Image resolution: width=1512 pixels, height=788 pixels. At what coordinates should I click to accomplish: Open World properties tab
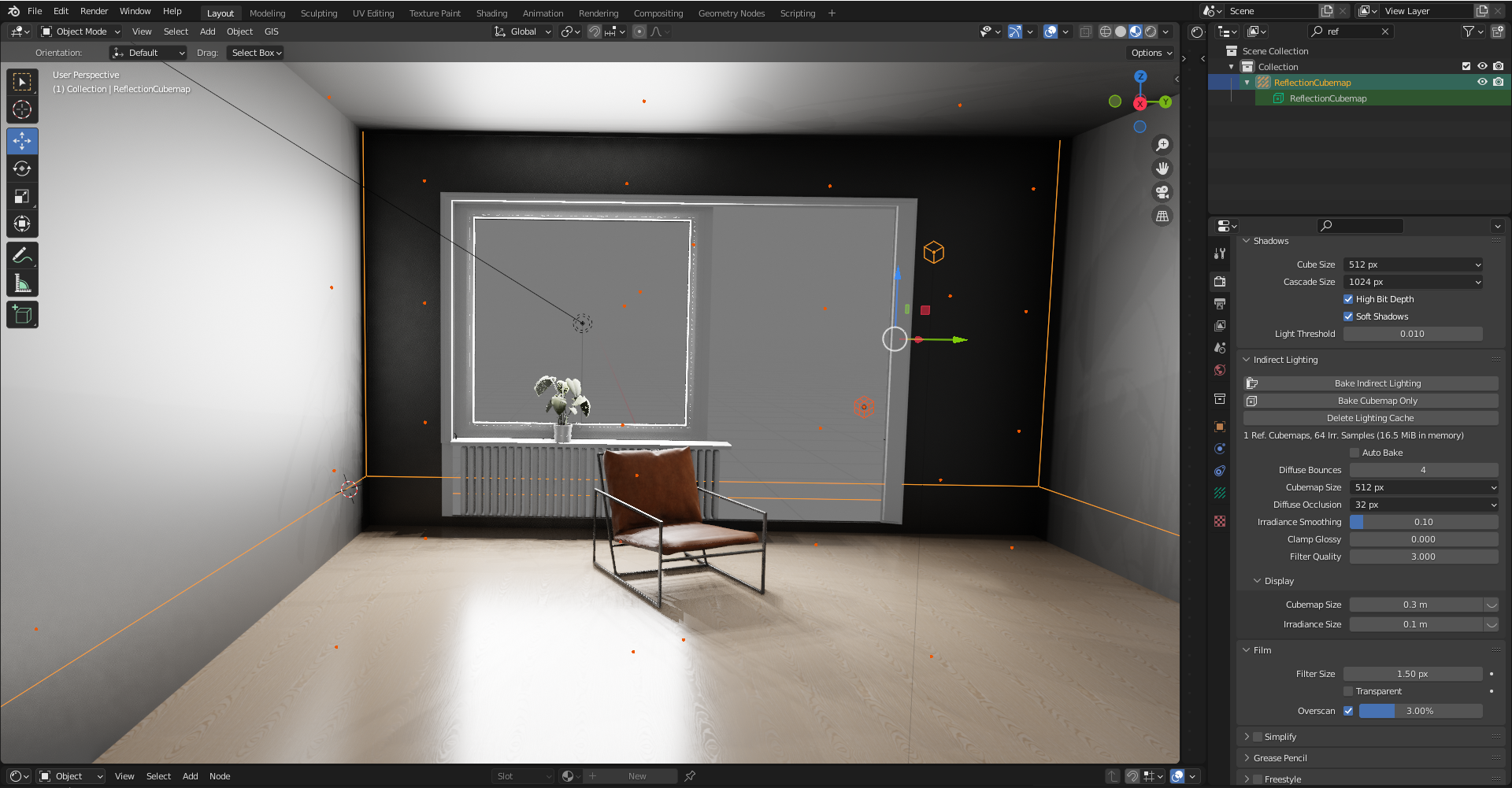pyautogui.click(x=1220, y=369)
